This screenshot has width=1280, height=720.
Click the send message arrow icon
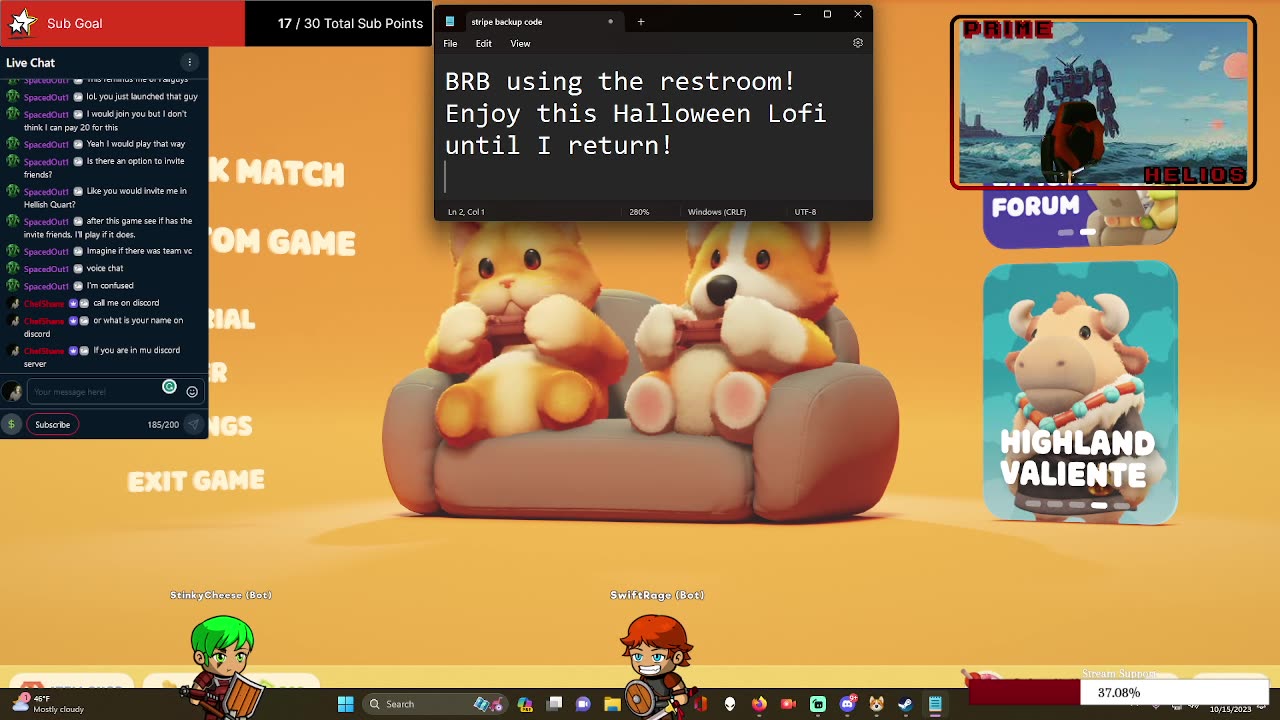click(193, 424)
